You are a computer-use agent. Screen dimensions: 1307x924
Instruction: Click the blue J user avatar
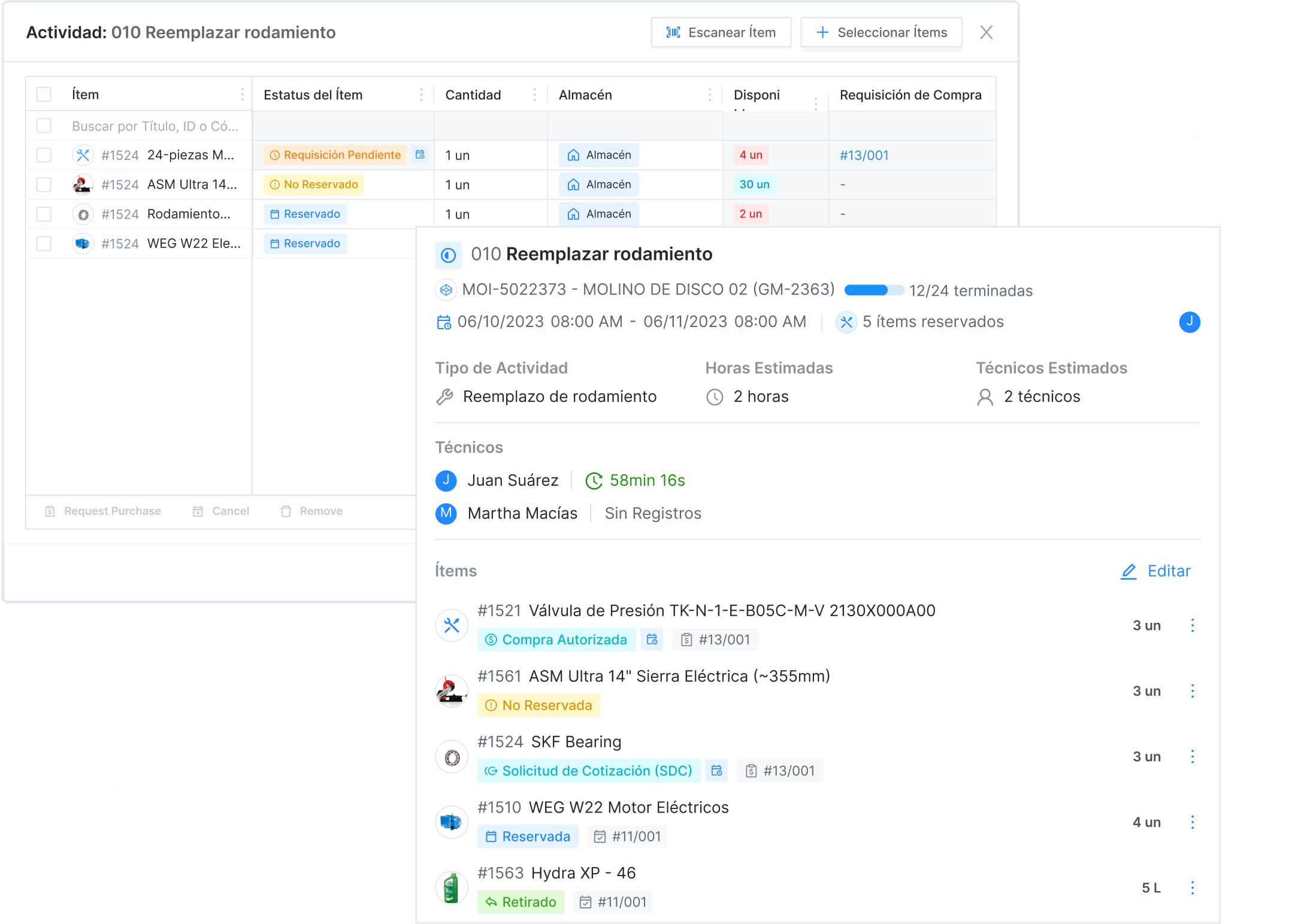coord(1189,322)
